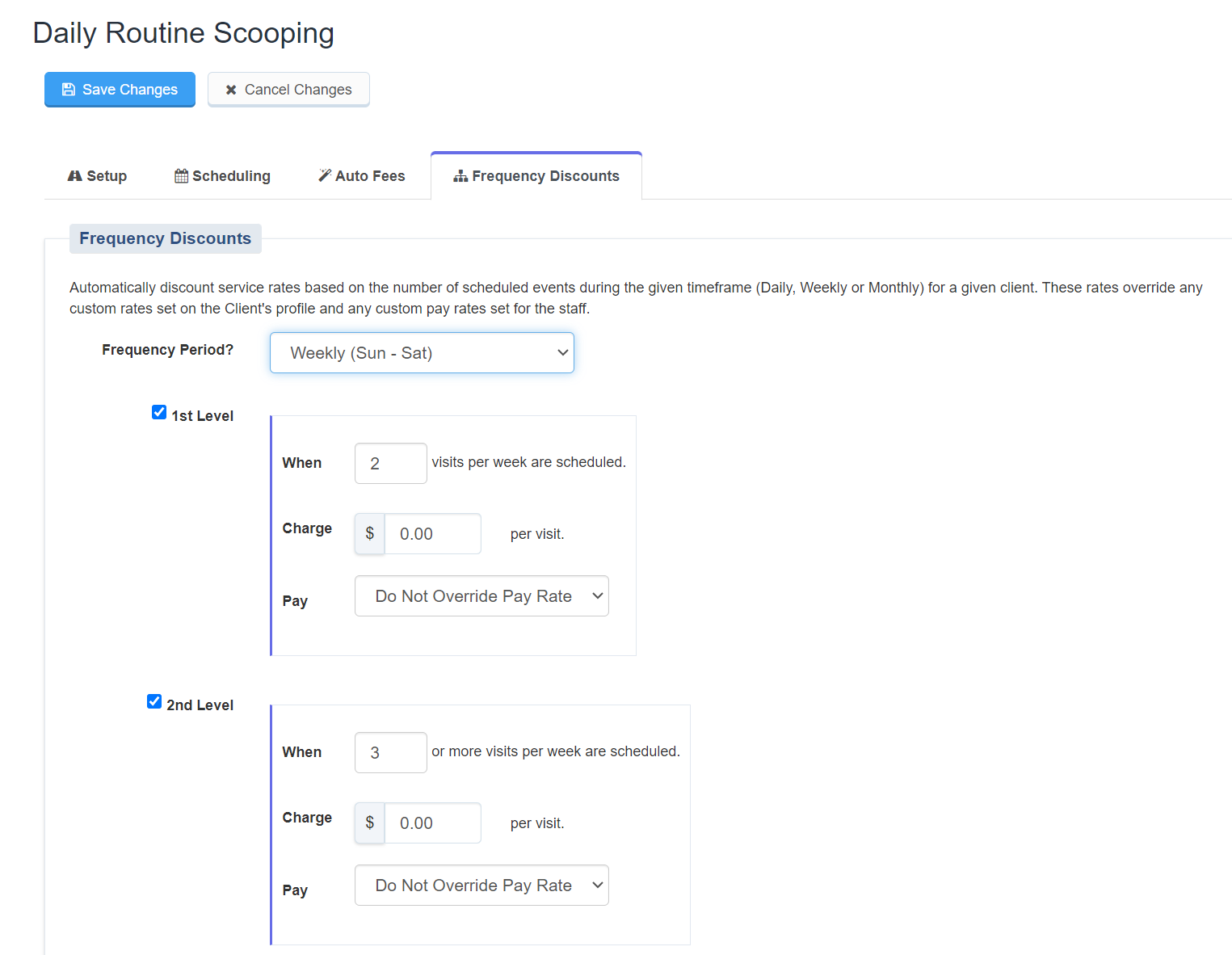Open the Frequency Period dropdown
Image resolution: width=1232 pixels, height=955 pixels.
(422, 353)
